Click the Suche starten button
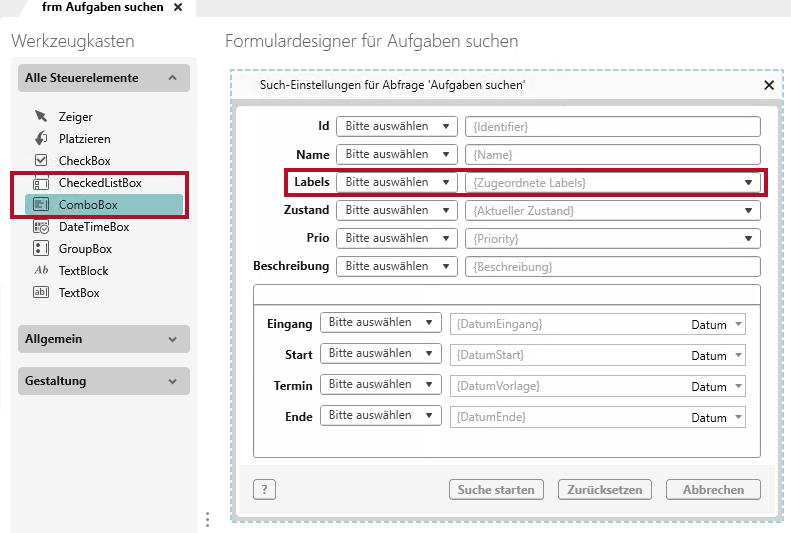791x533 pixels. [x=496, y=490]
